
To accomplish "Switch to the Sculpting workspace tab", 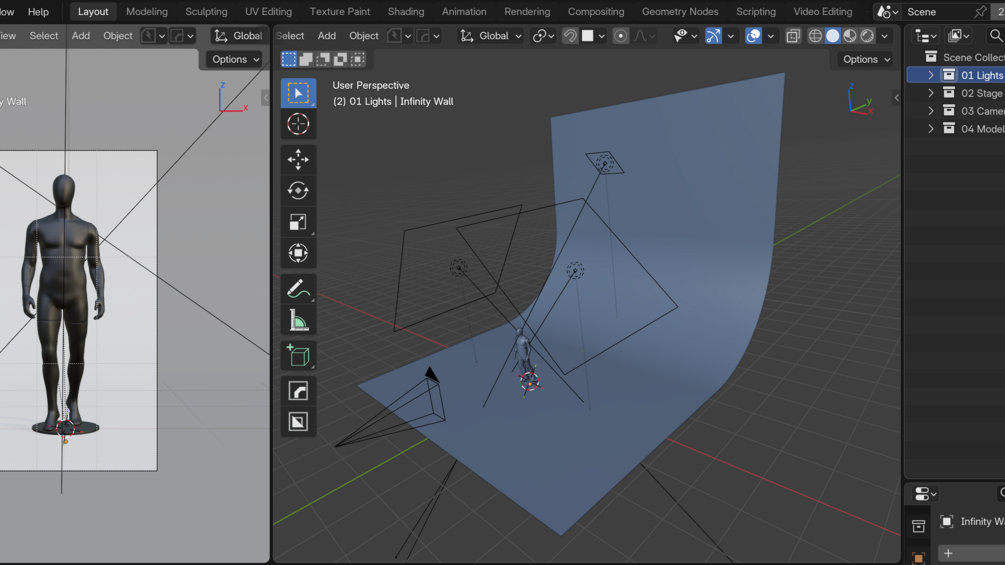I will coord(206,12).
